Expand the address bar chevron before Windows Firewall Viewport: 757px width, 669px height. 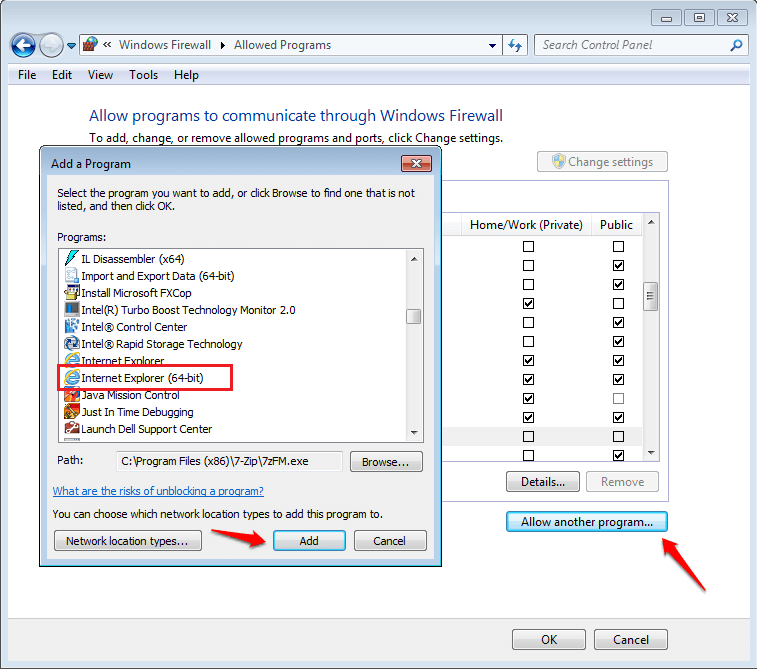[x=107, y=45]
